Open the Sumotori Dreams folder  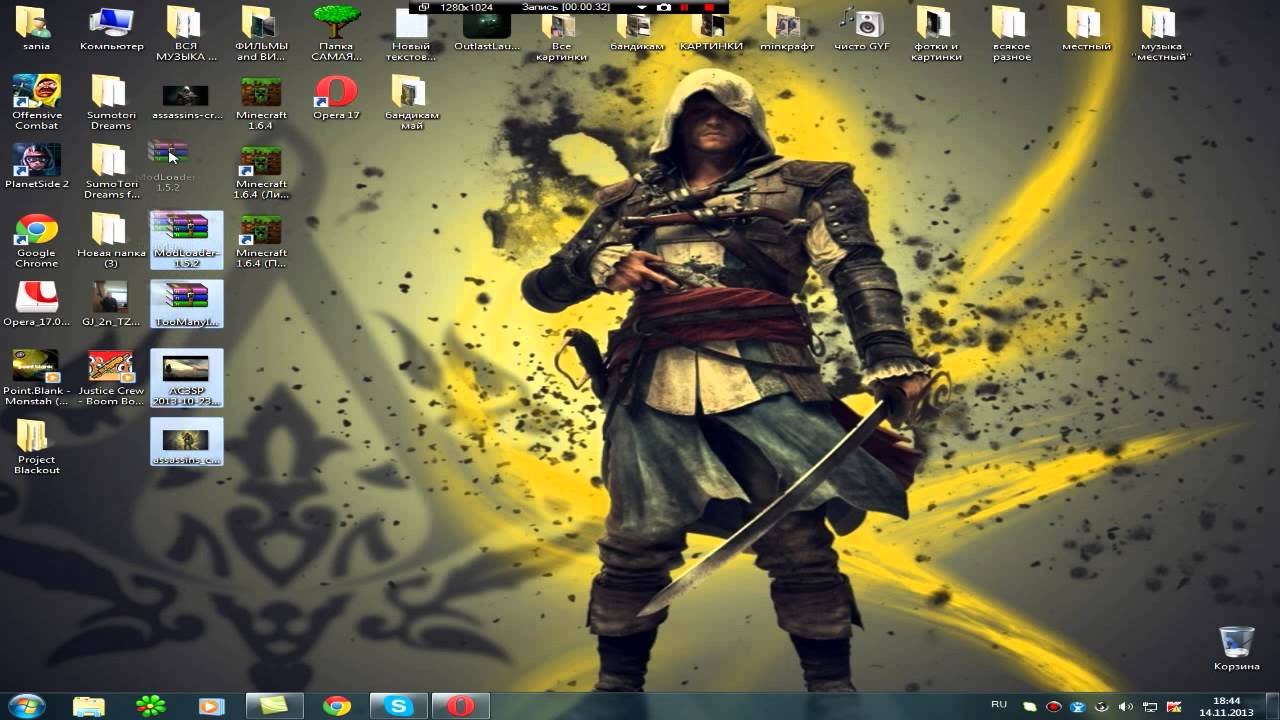pos(111,102)
